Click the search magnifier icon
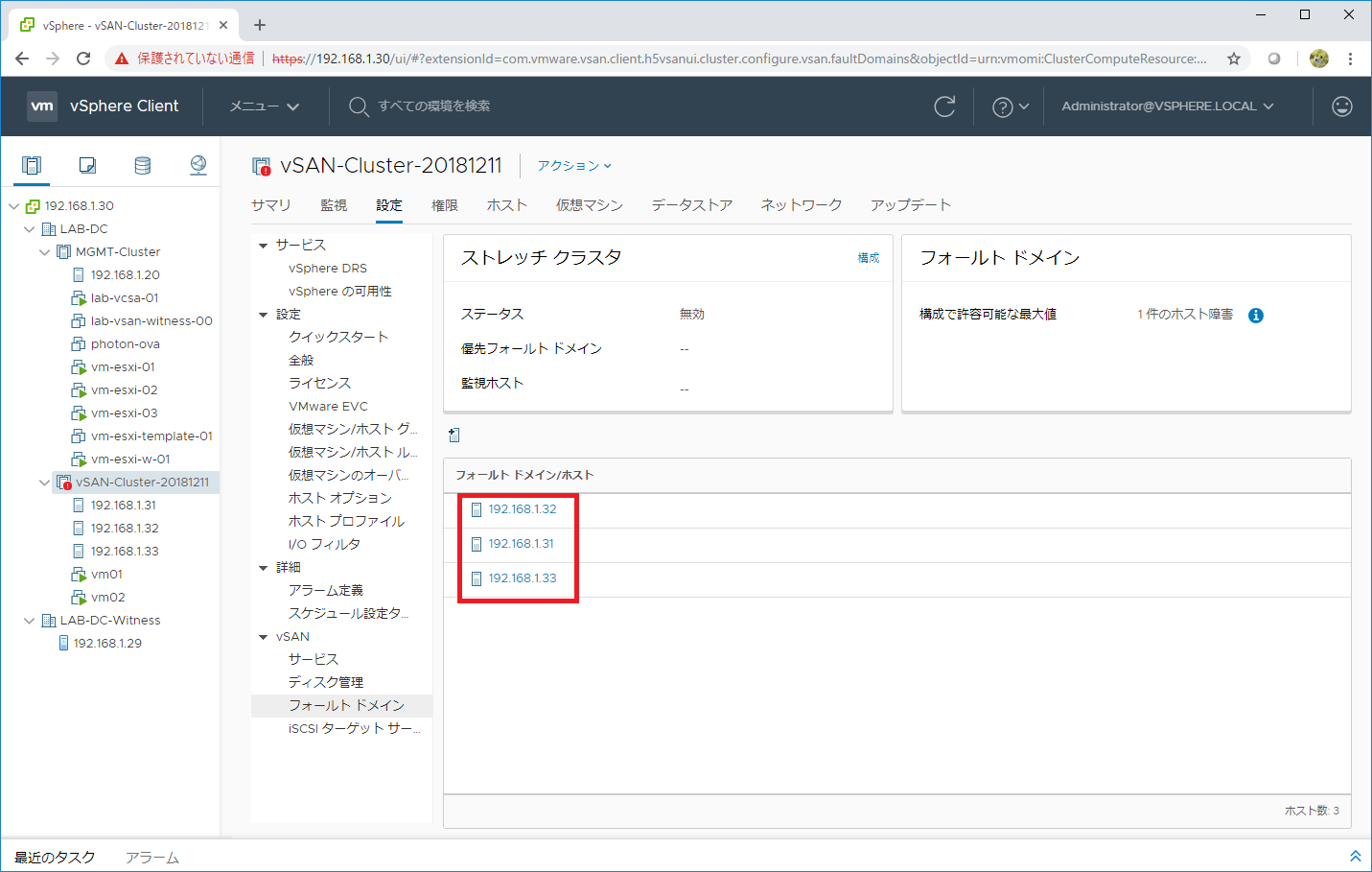 click(x=359, y=106)
